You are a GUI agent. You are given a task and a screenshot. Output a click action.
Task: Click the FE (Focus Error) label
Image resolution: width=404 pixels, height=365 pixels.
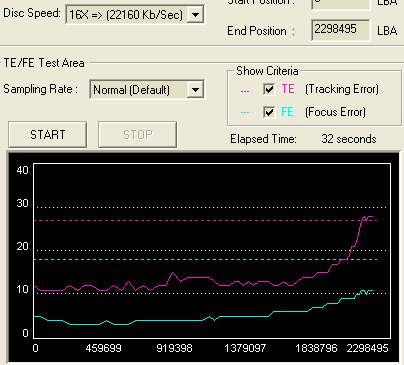click(323, 112)
